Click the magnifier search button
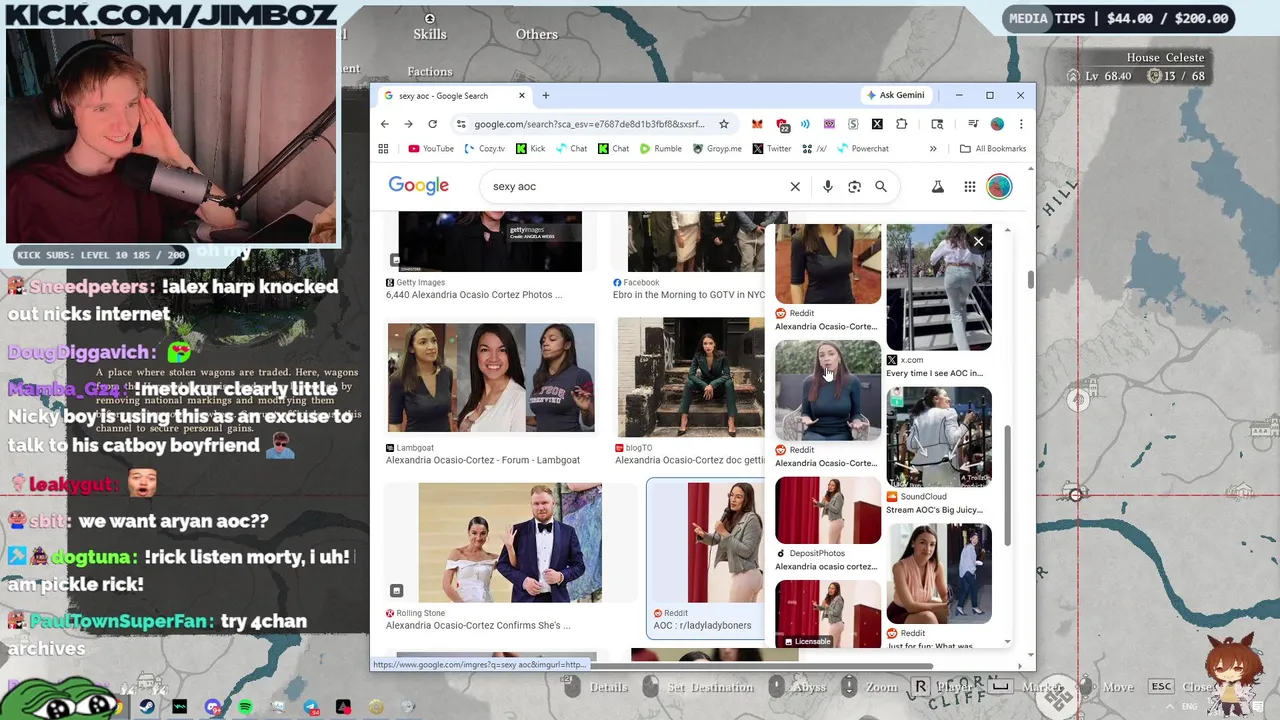The image size is (1280, 720). pos(881,186)
